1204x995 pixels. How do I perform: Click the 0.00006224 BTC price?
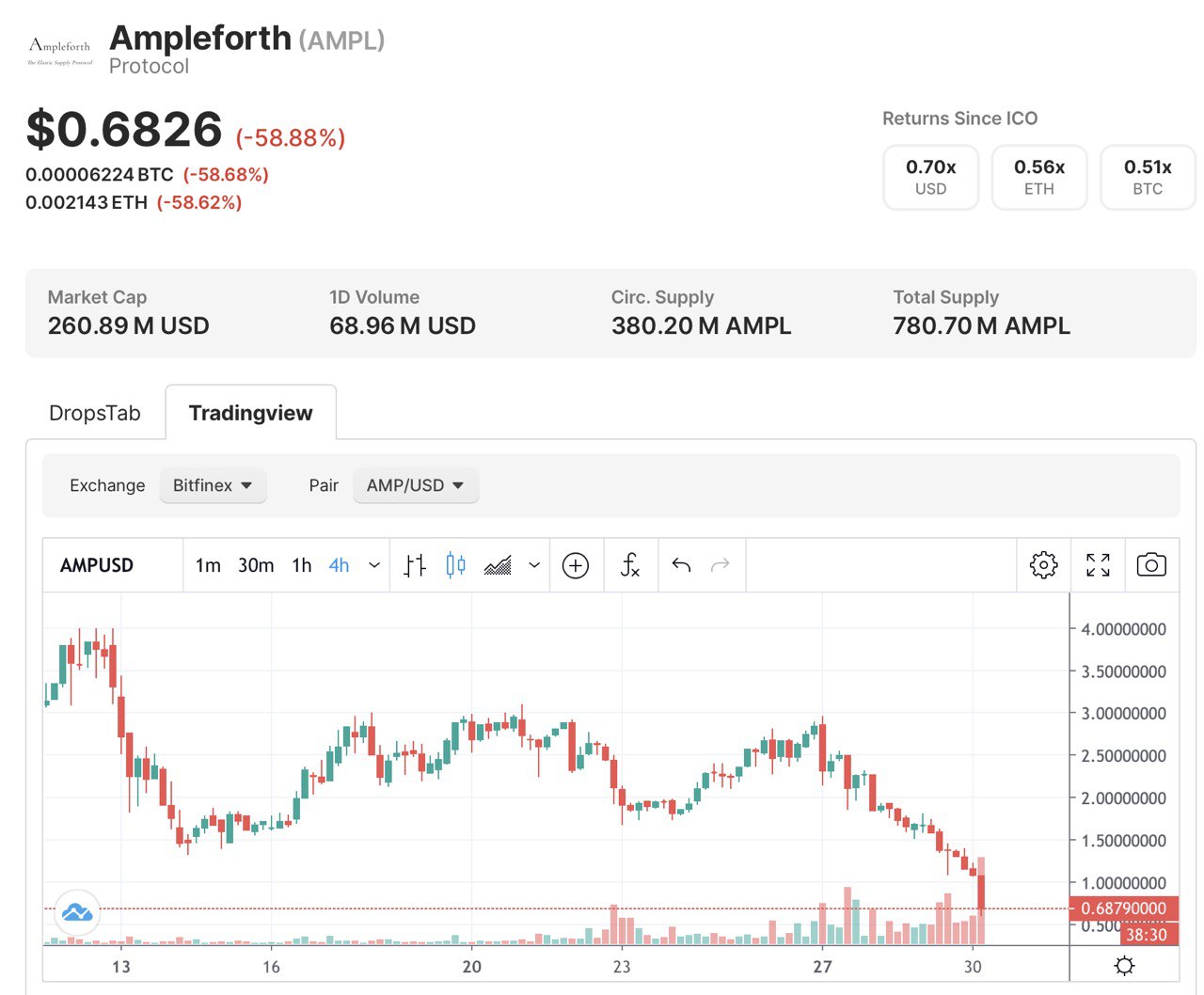(100, 175)
